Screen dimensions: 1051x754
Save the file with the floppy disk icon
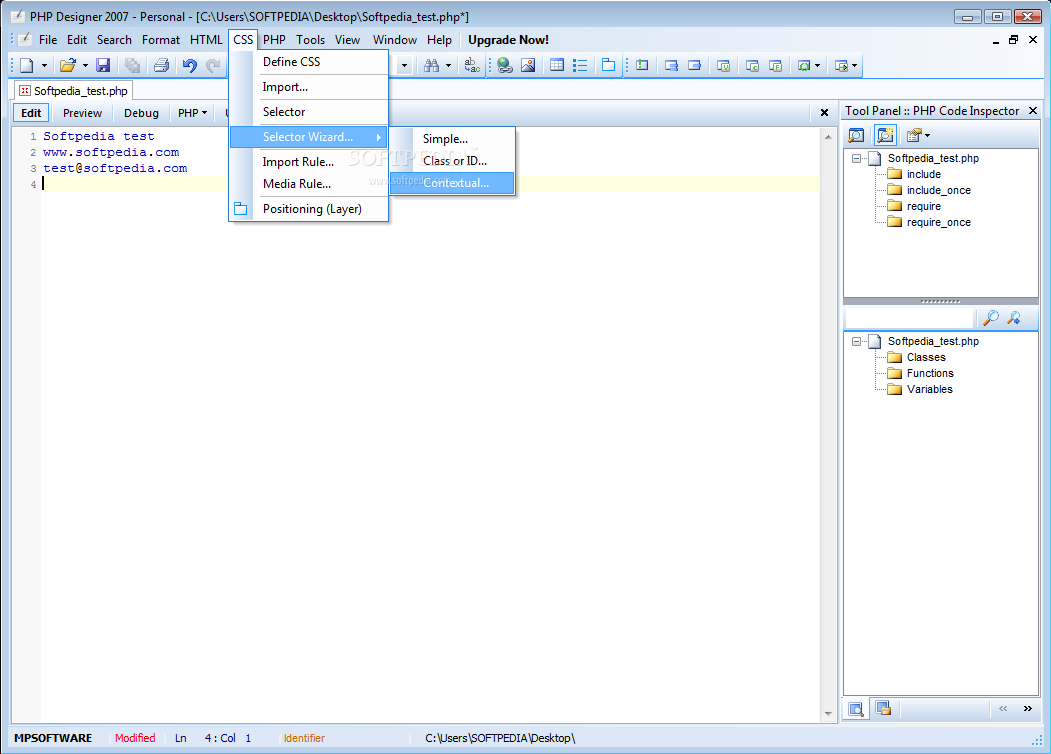(103, 65)
